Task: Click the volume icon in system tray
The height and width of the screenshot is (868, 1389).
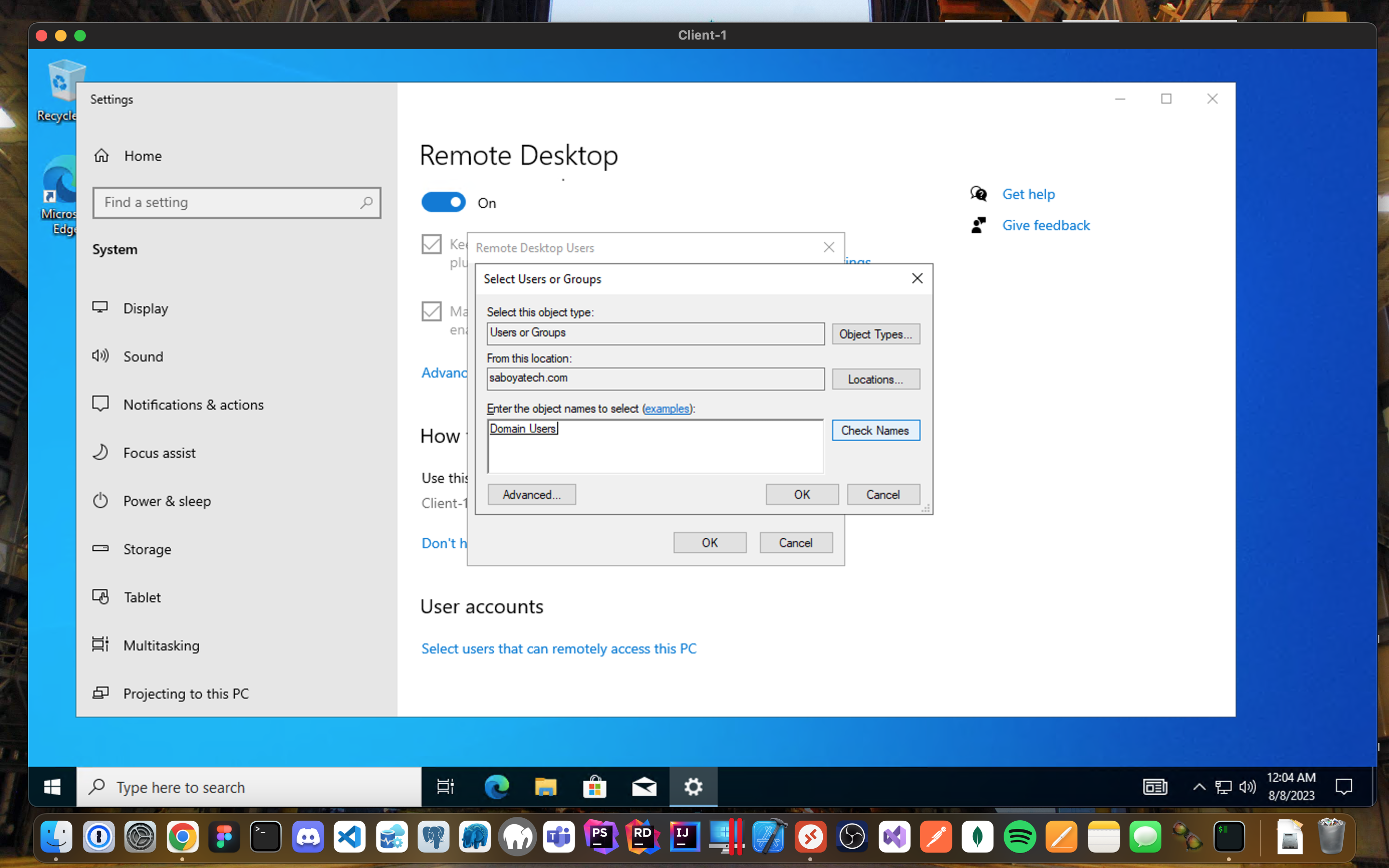Action: tap(1247, 787)
